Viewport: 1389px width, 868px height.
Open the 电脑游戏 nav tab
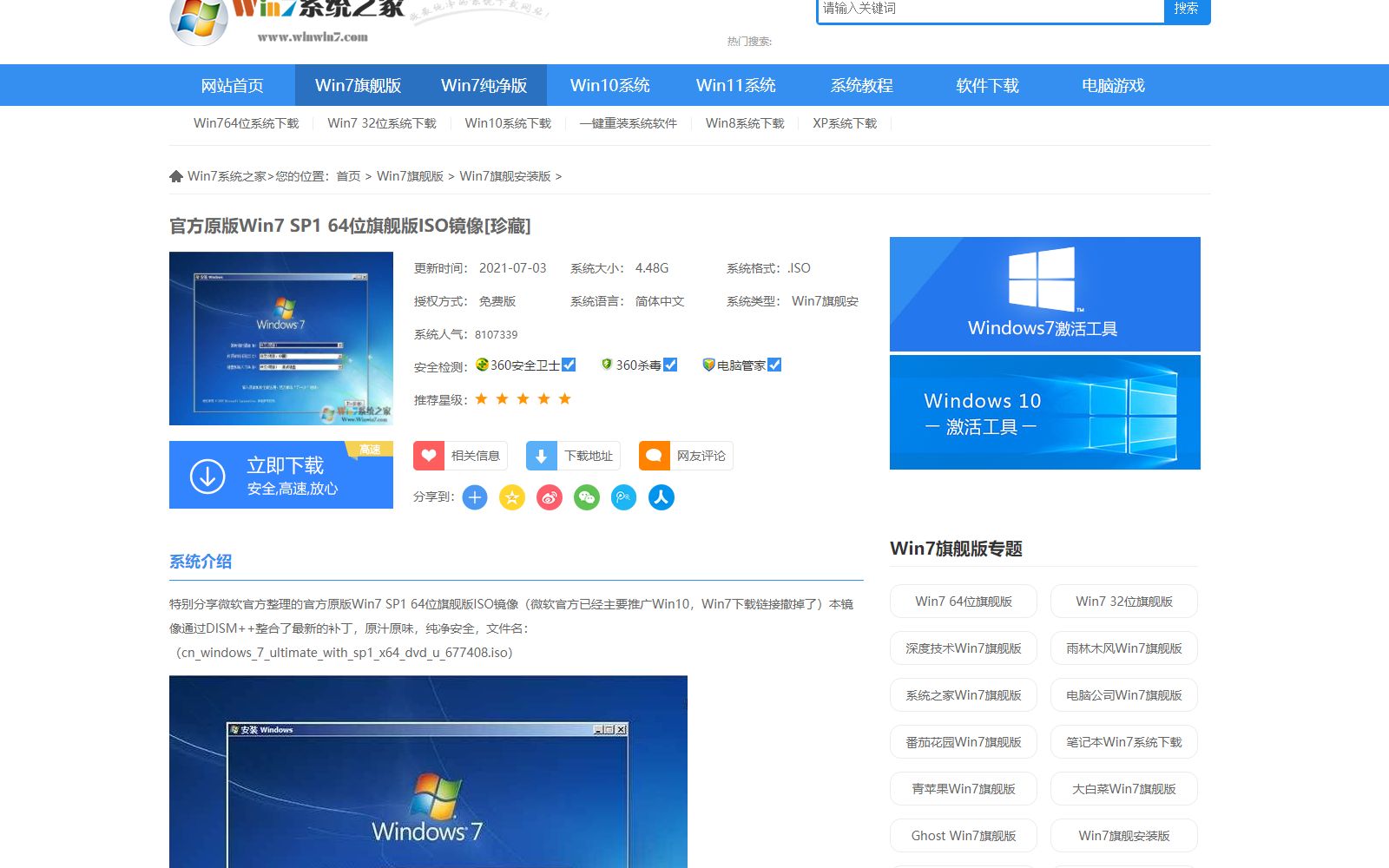(1113, 85)
